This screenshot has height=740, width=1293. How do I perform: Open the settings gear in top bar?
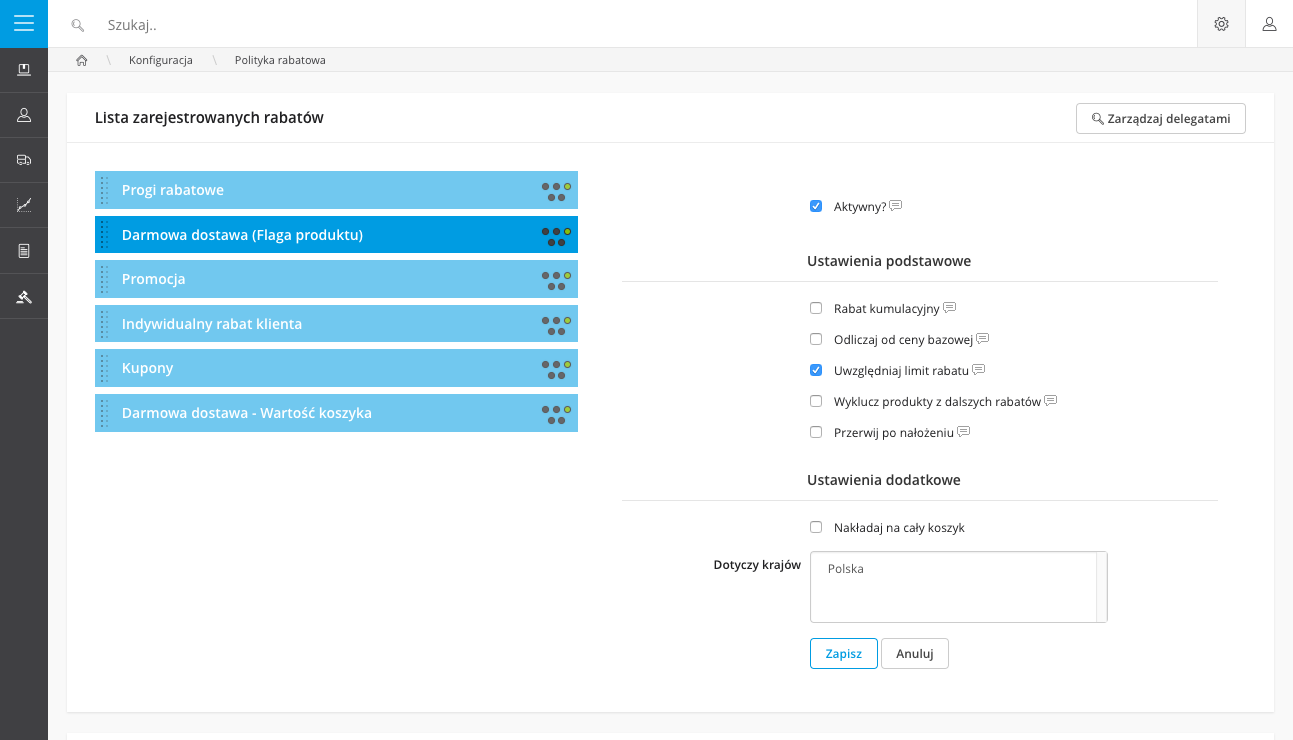[x=1221, y=24]
